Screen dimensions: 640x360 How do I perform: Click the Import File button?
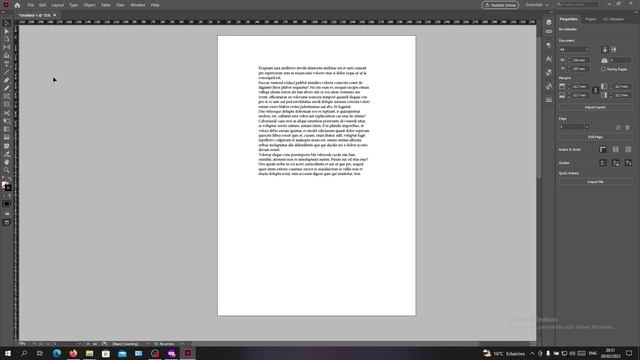pyautogui.click(x=595, y=182)
